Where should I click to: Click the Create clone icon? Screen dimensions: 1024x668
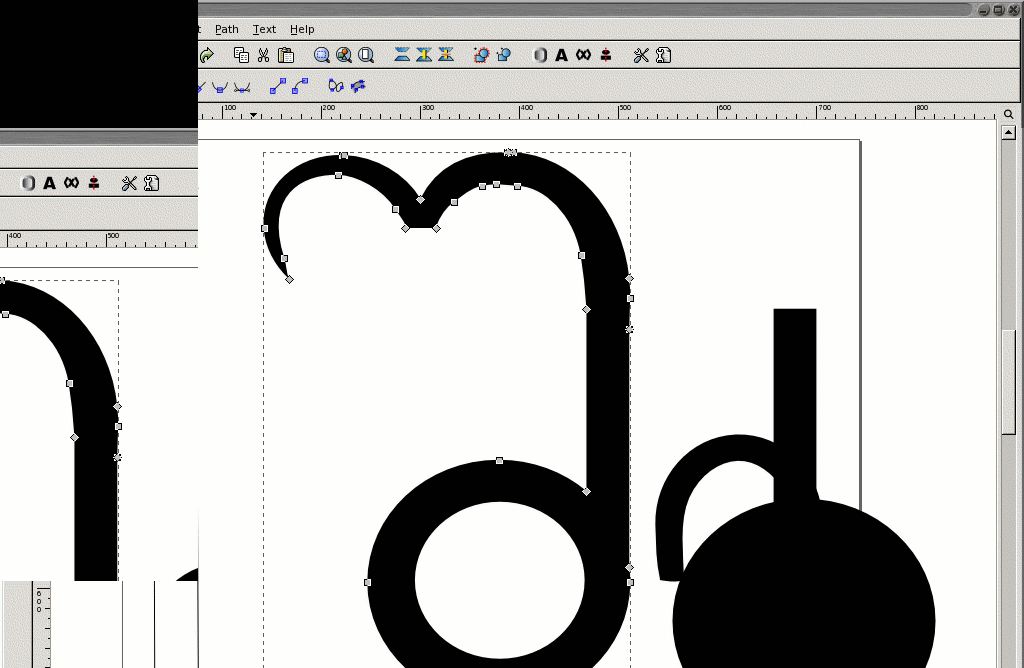click(x=424, y=55)
